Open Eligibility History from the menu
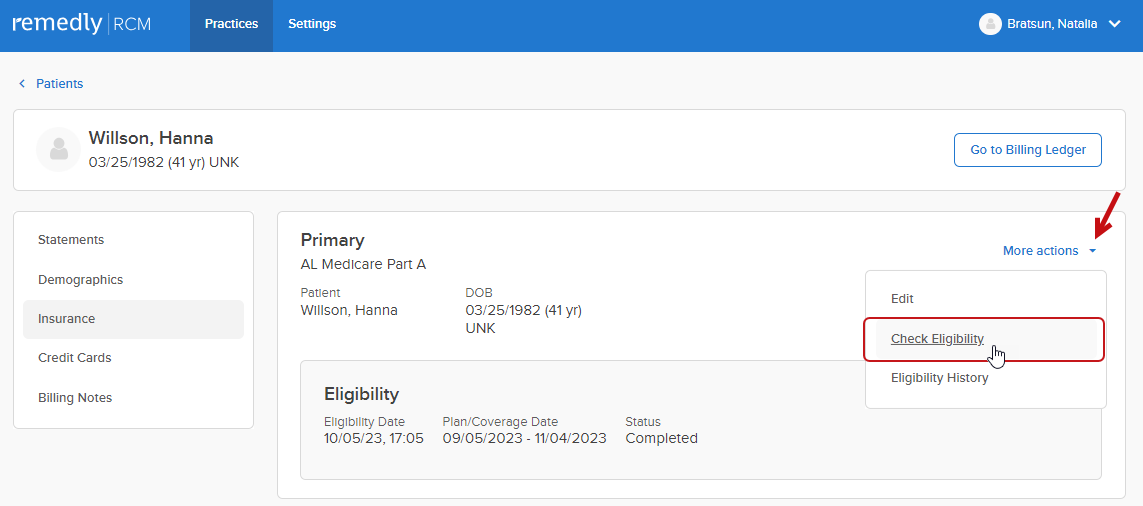This screenshot has width=1143, height=506. coord(939,378)
